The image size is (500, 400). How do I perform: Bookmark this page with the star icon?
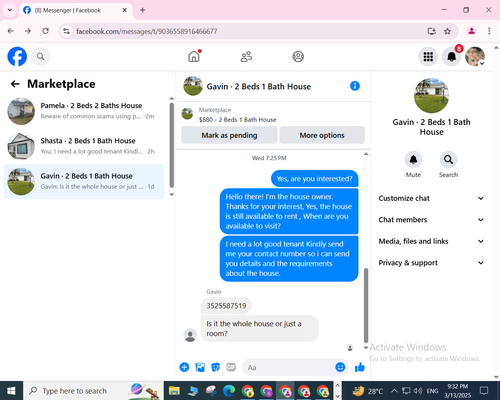click(x=447, y=31)
